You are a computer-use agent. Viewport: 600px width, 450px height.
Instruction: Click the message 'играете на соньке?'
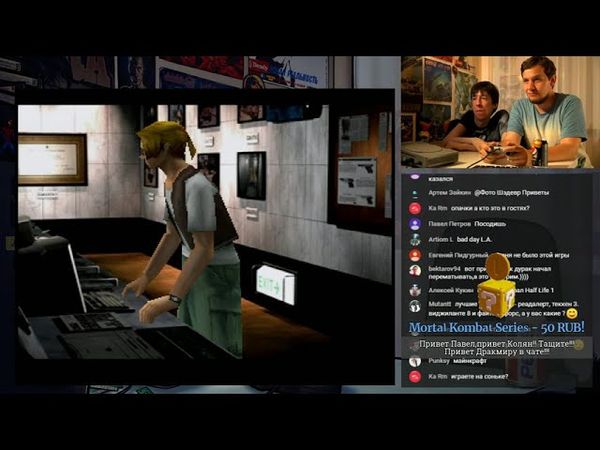coord(479,377)
